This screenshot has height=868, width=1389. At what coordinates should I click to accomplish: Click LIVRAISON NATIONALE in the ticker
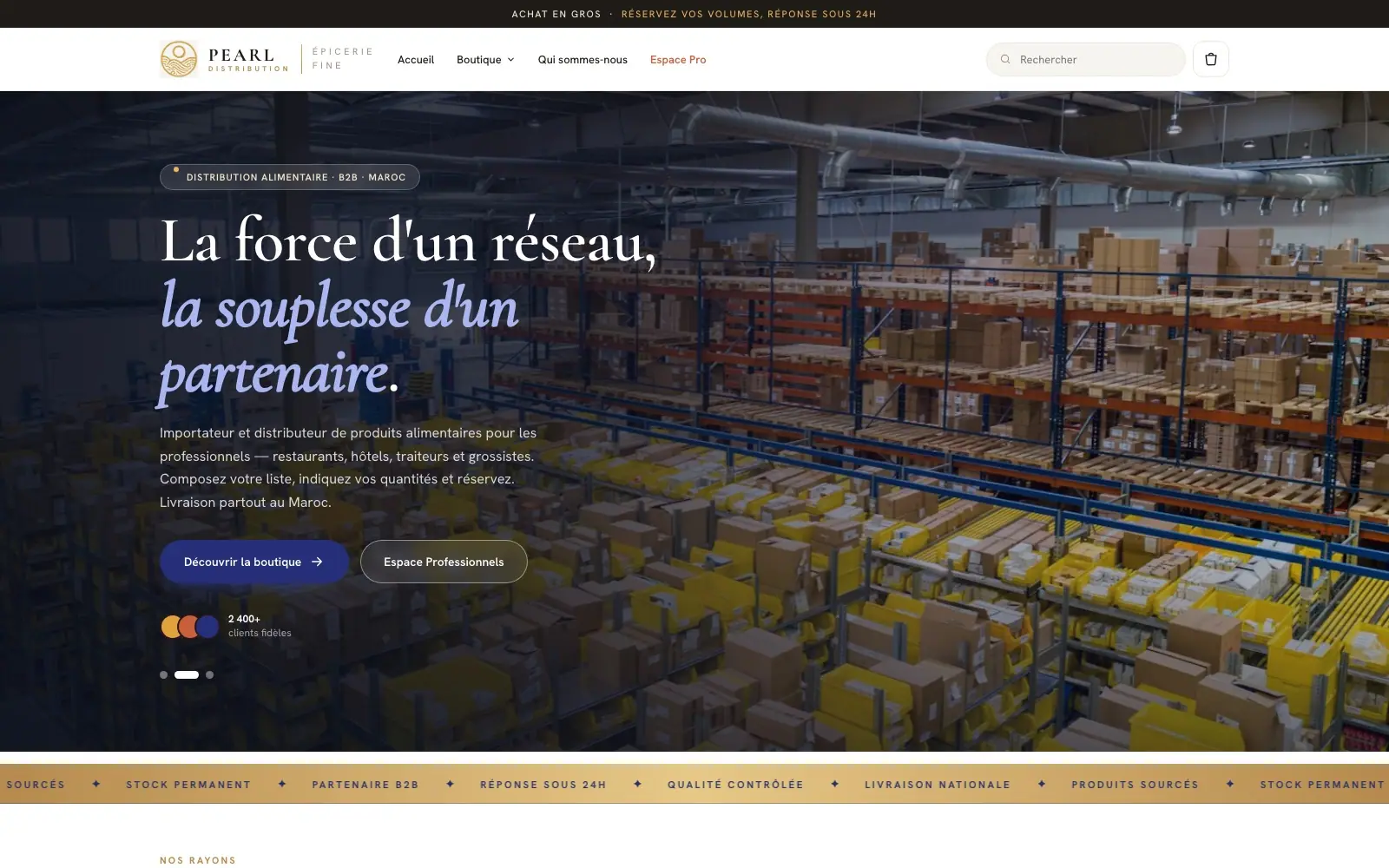click(x=938, y=785)
